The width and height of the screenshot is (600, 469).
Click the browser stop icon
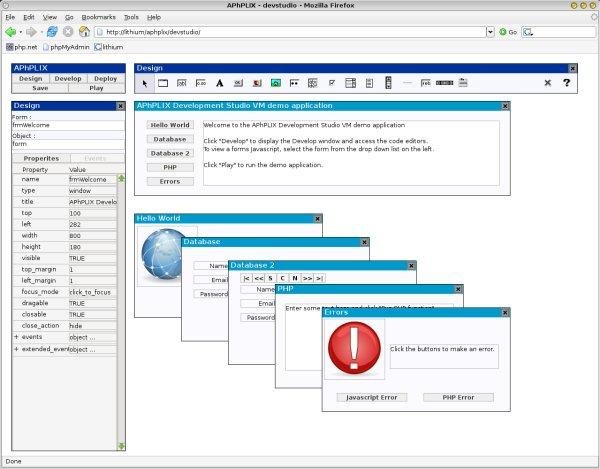coord(68,32)
